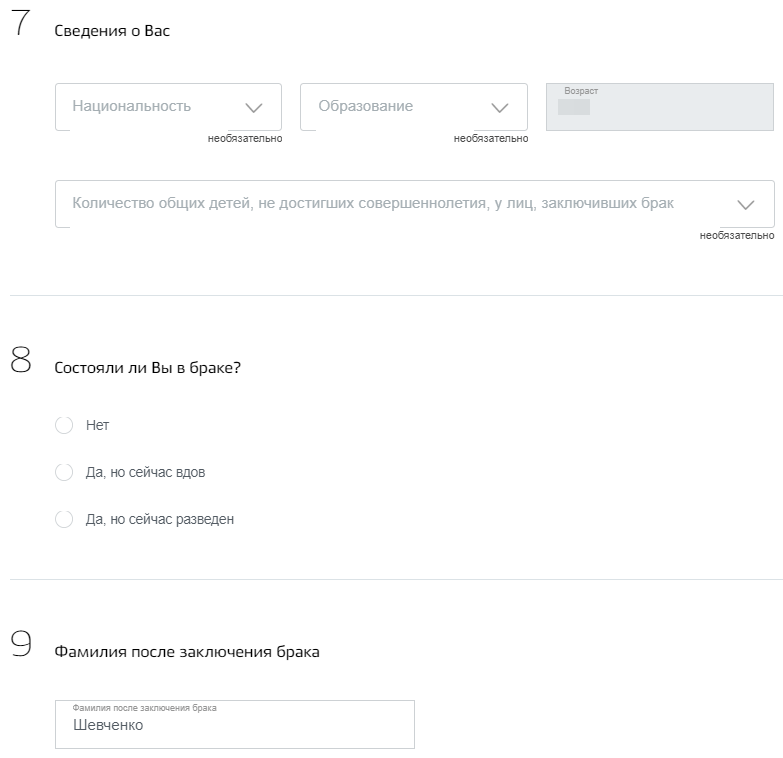Click the section number 9
The image size is (783, 758).
pyautogui.click(x=21, y=645)
